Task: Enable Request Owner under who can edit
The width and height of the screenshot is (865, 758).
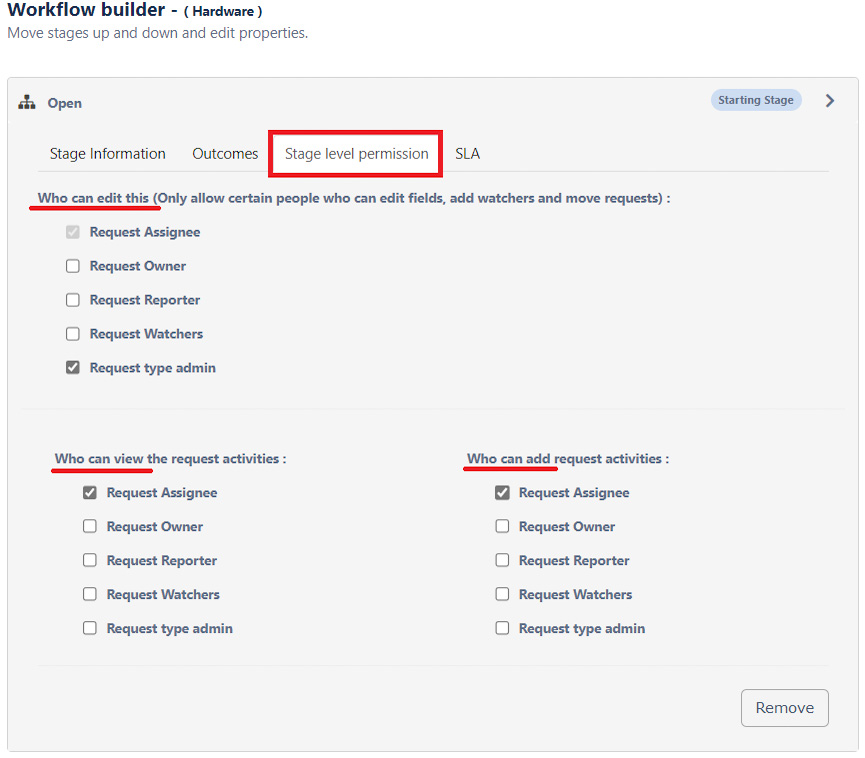Action: click(x=73, y=266)
